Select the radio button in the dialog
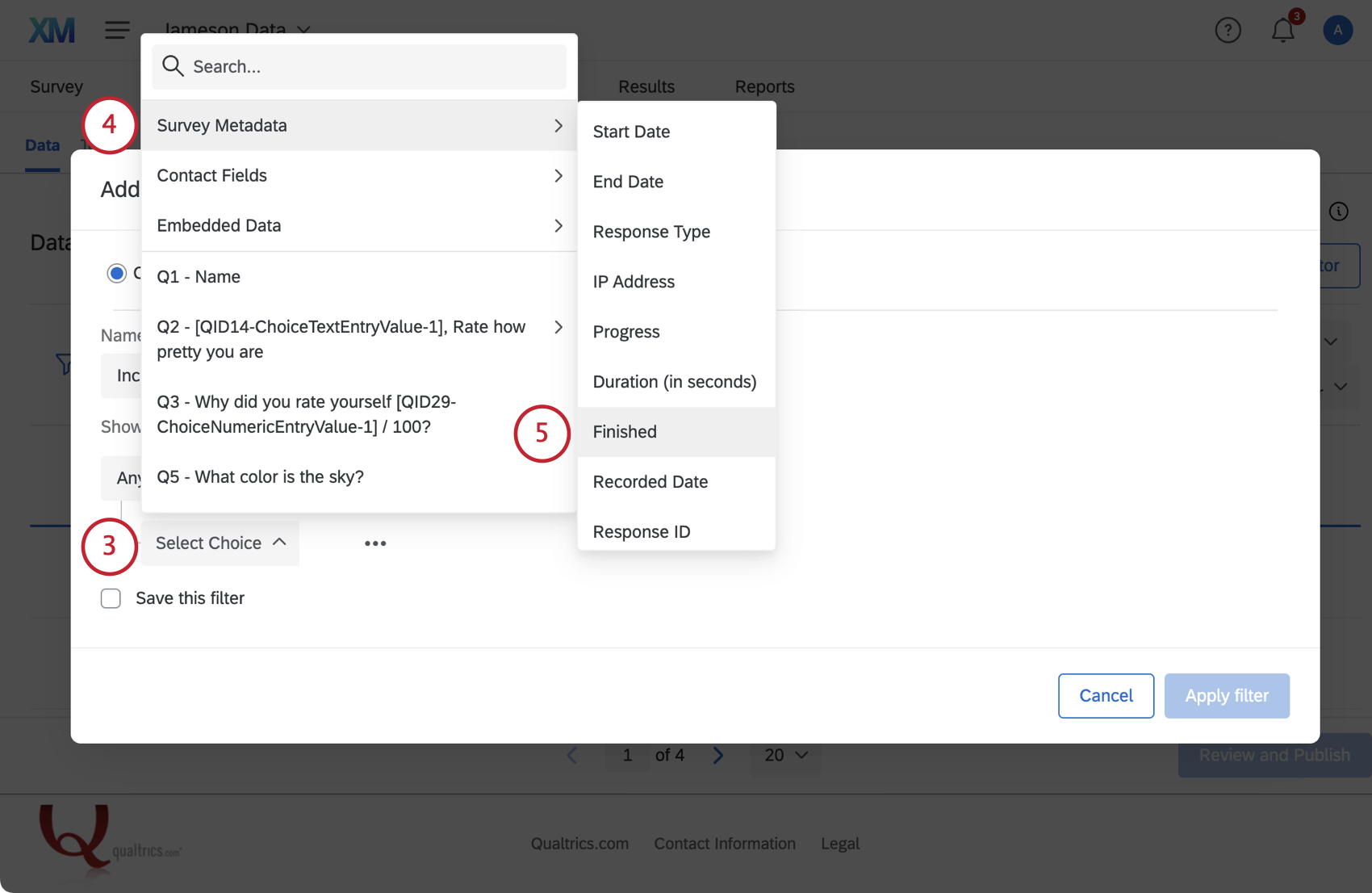 (116, 273)
